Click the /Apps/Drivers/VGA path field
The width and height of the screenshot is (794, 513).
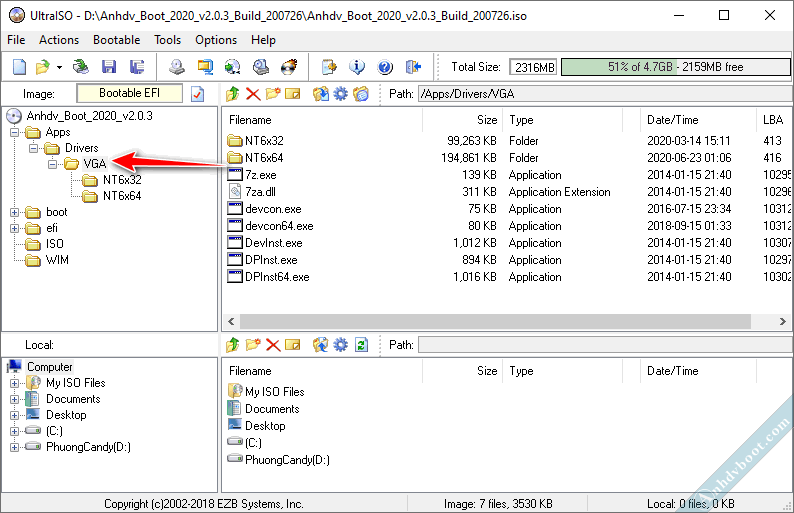point(605,94)
